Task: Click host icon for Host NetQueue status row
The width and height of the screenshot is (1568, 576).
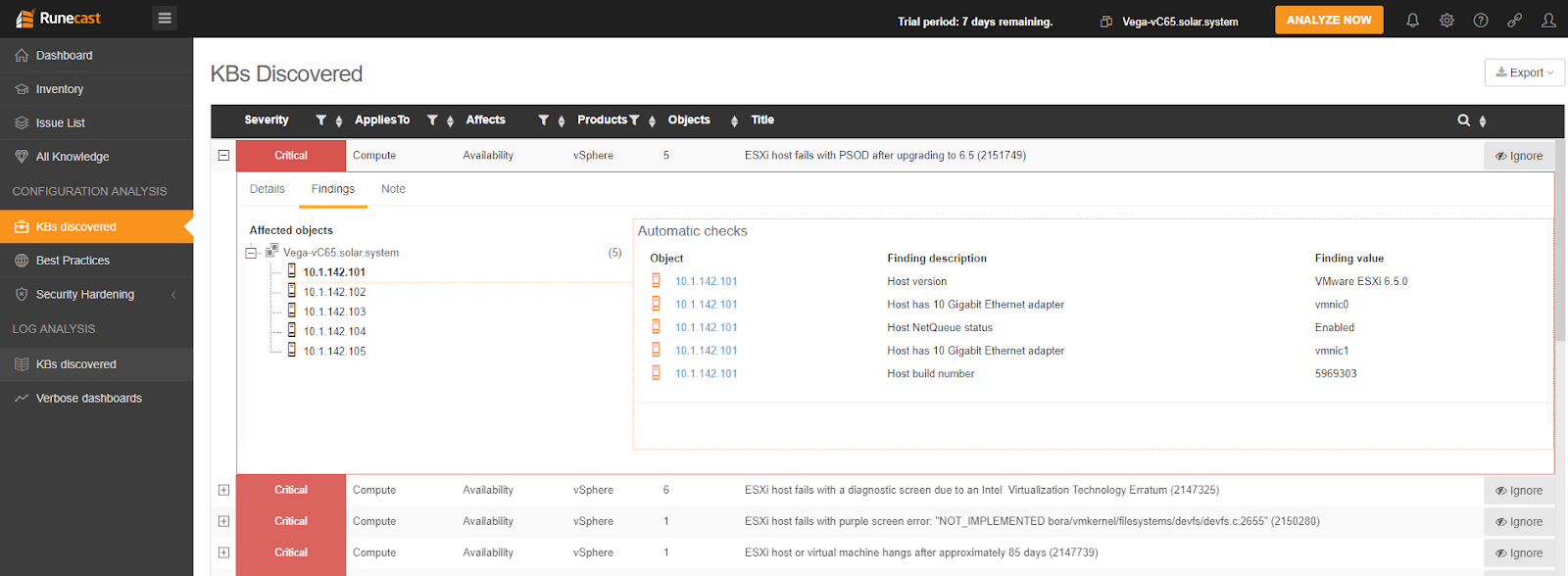Action: 656,327
